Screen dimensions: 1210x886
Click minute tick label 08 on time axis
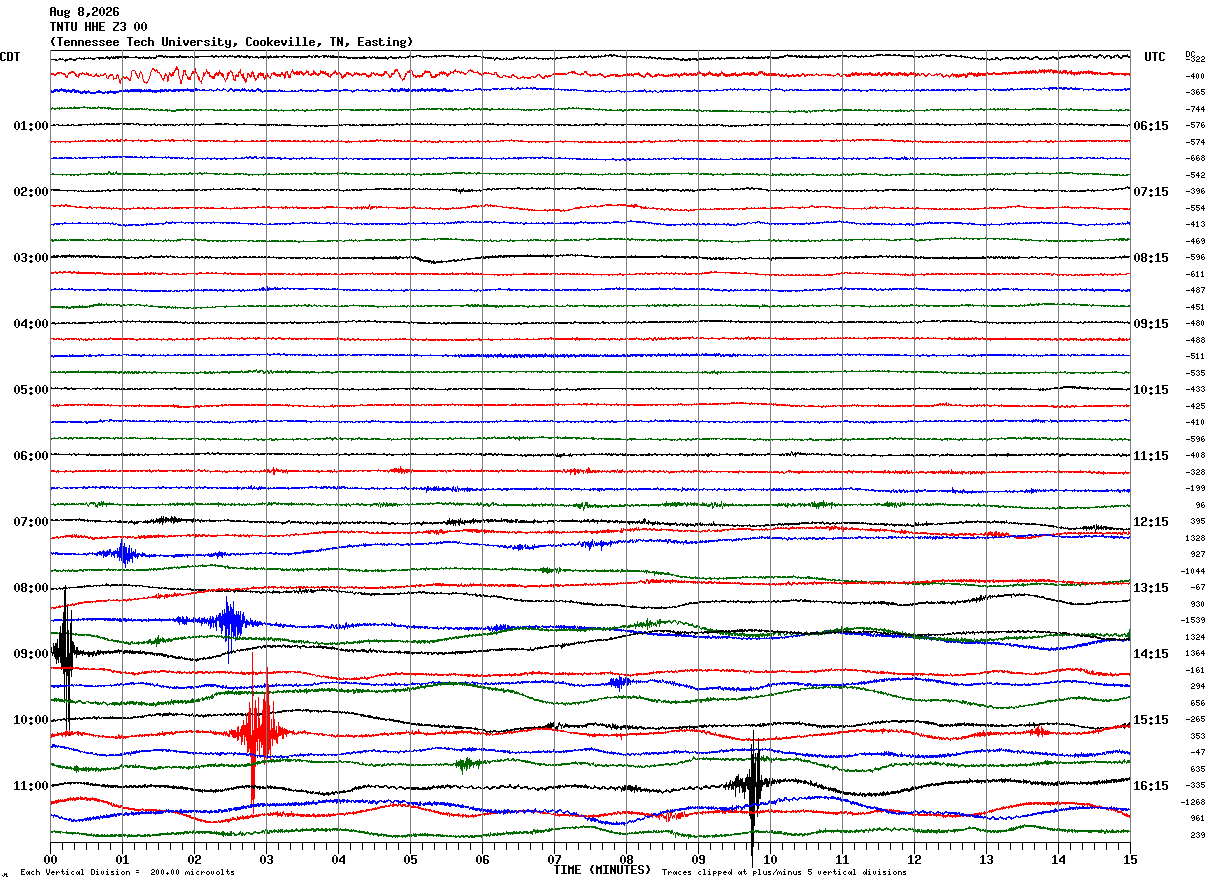pos(626,860)
